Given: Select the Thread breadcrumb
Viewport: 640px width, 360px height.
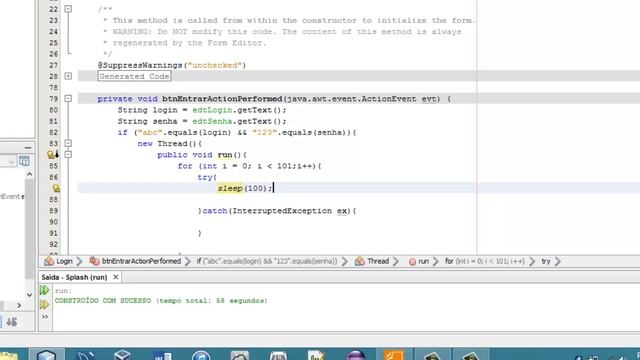Looking at the screenshot, I should click(x=372, y=261).
